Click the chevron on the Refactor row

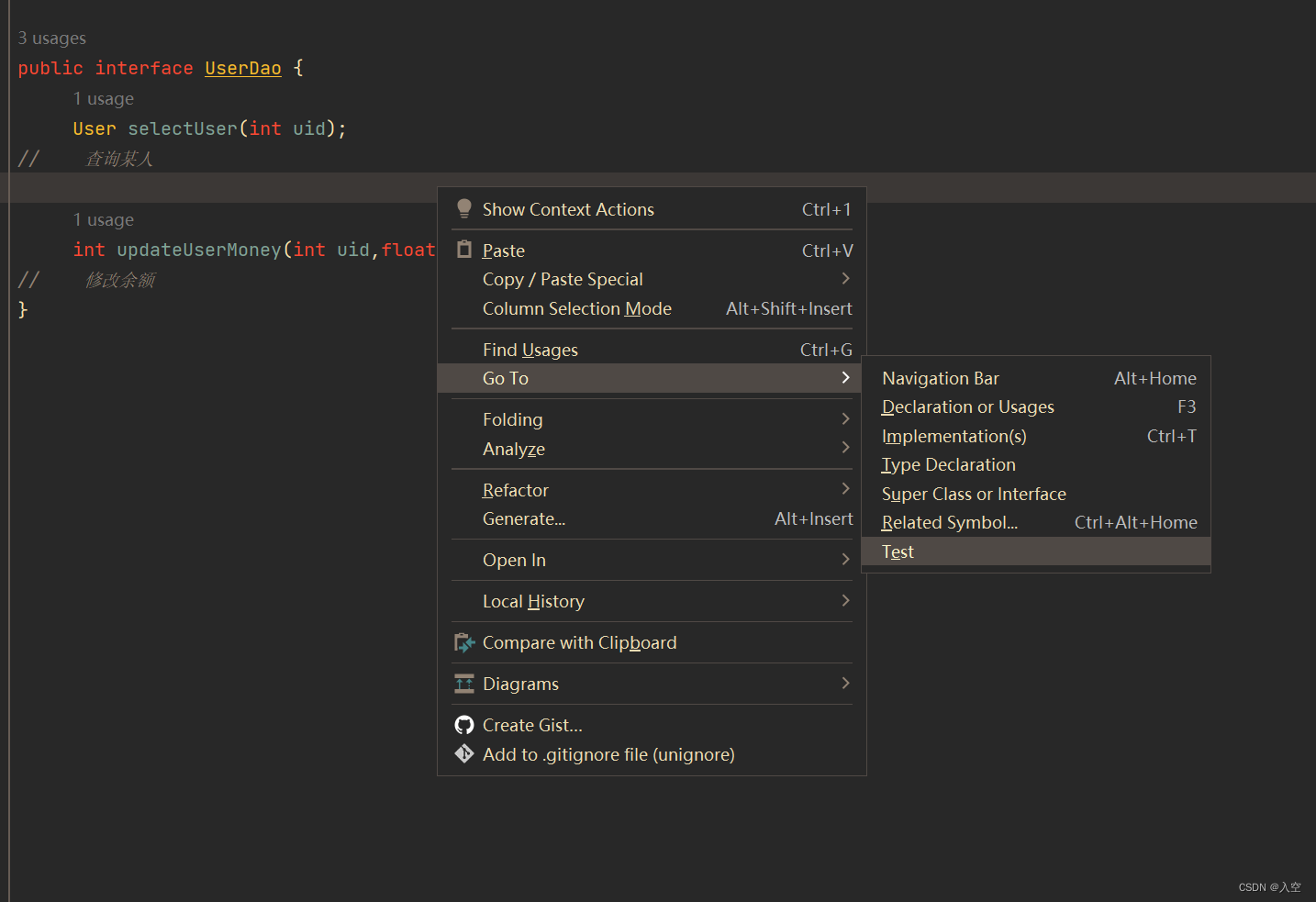(845, 488)
